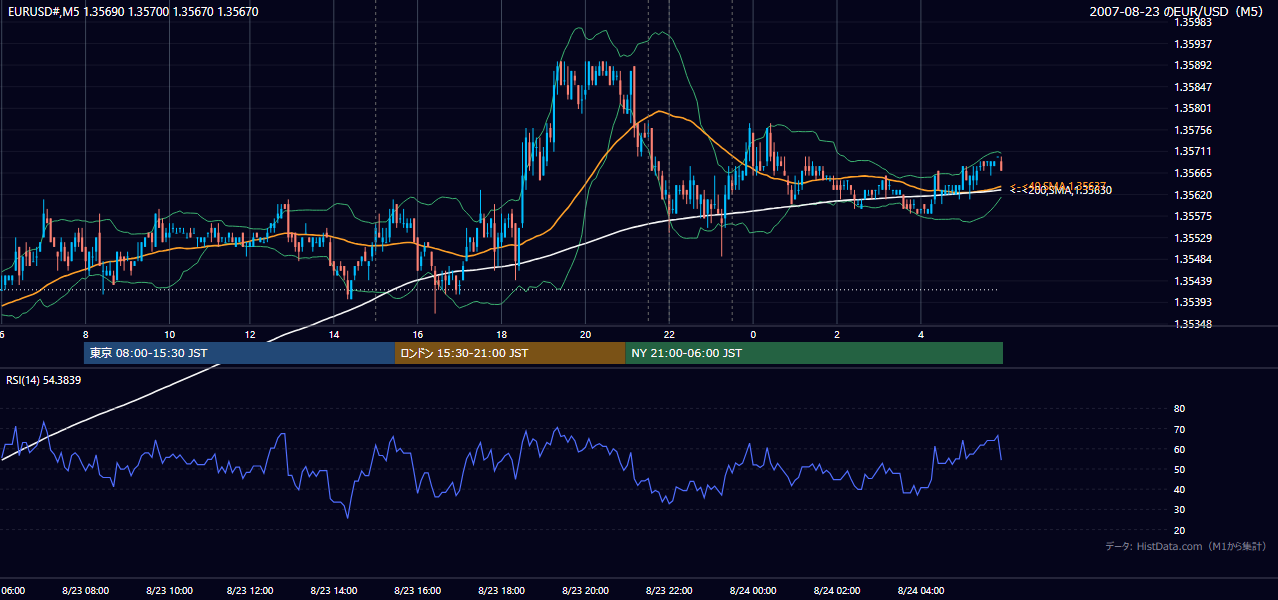This screenshot has width=1278, height=600.
Task: Click hour label 20 under price chart
Action: (585, 334)
